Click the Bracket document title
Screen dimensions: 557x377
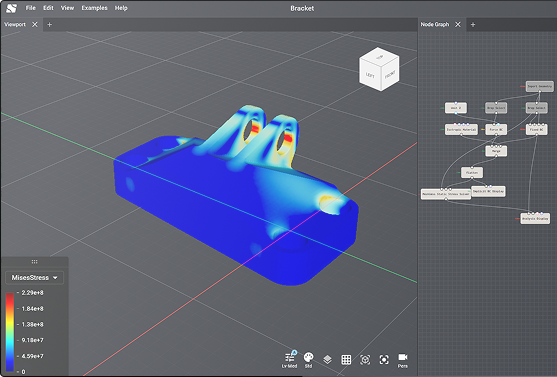click(x=302, y=8)
